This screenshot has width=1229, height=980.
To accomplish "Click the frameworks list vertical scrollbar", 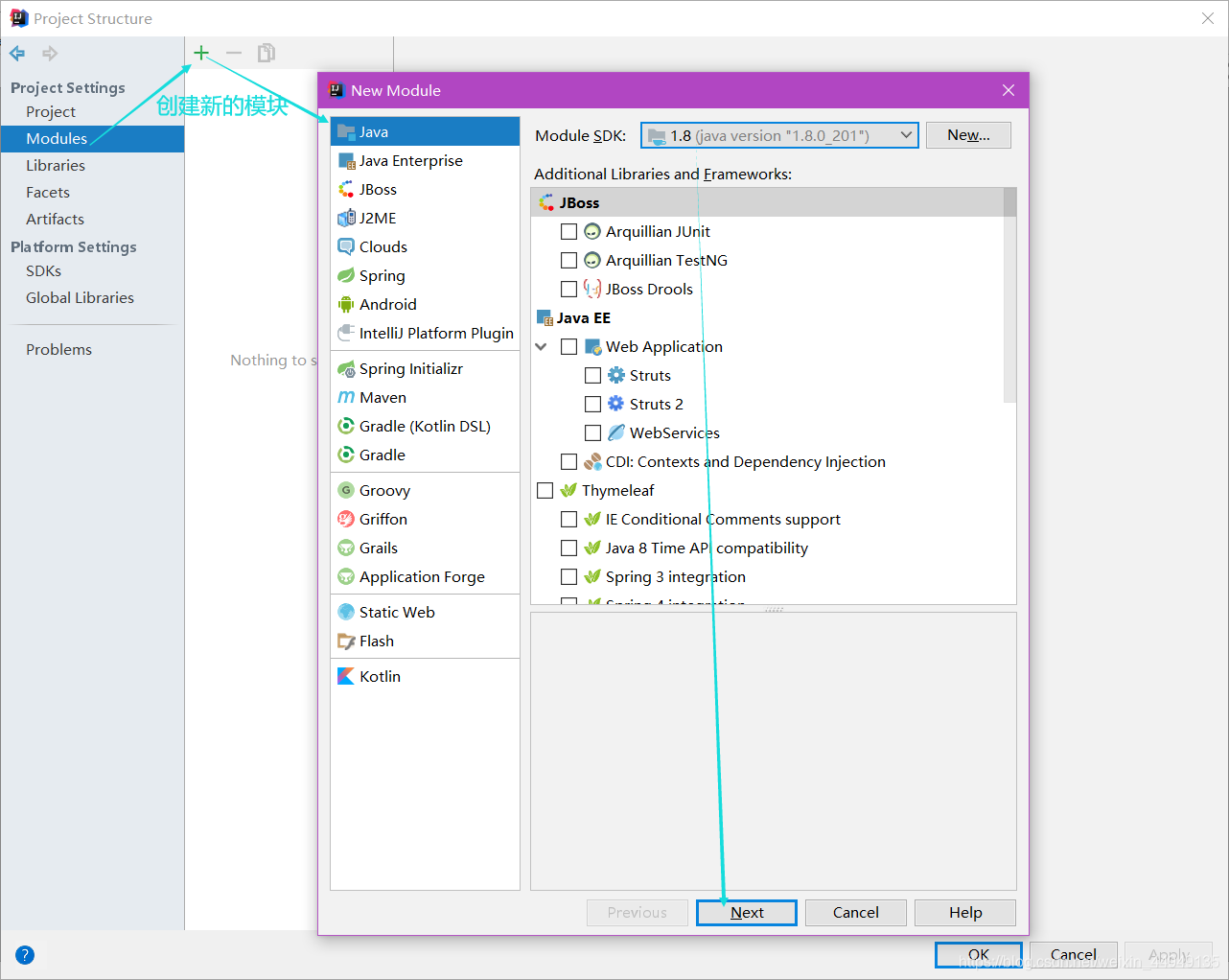I will click(1009, 295).
